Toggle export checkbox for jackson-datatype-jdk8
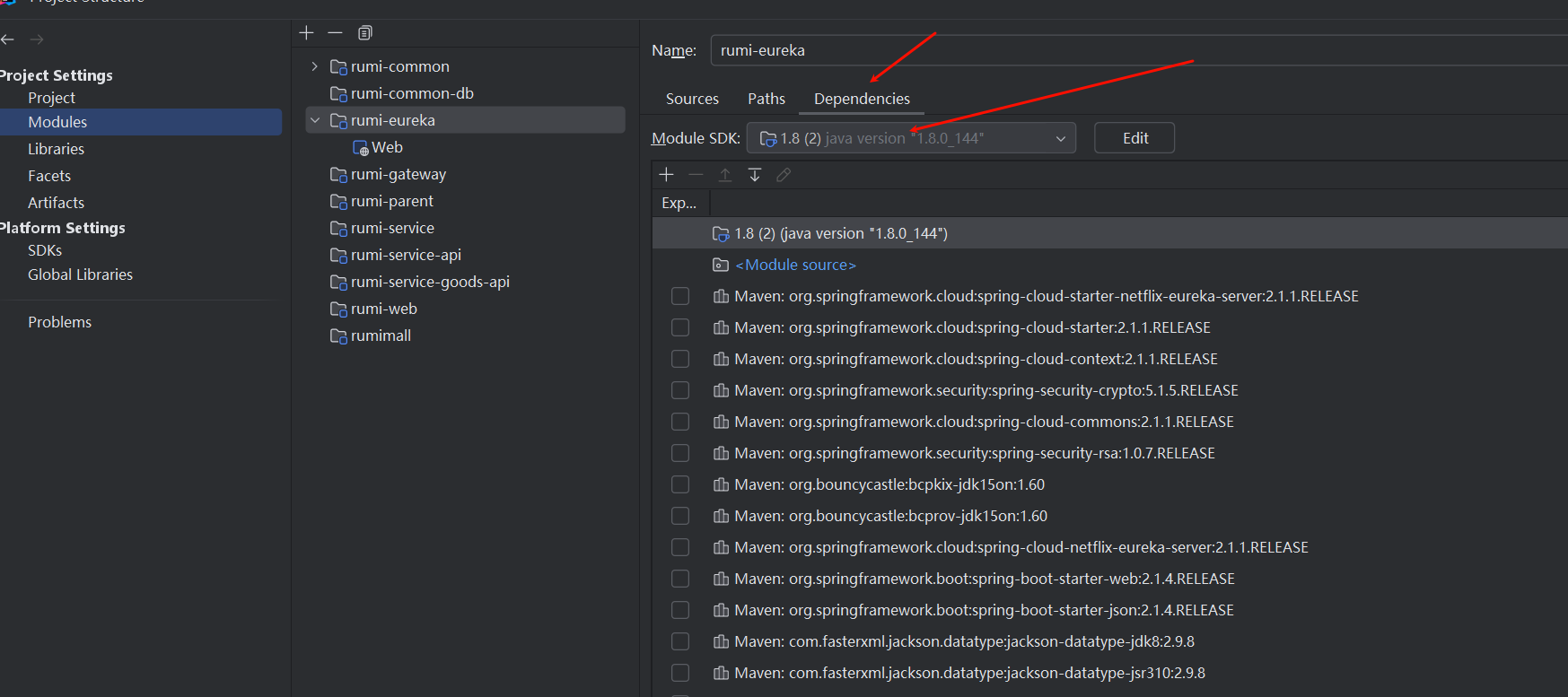 680,641
